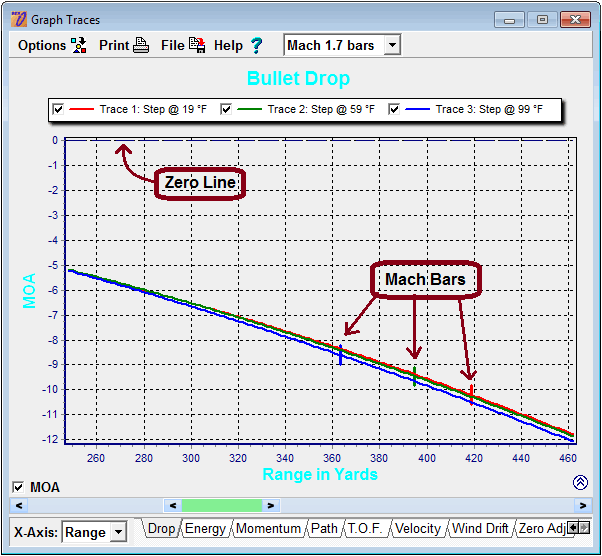Click the -12 label on the y-axis
This screenshot has width=602, height=556.
(50, 439)
